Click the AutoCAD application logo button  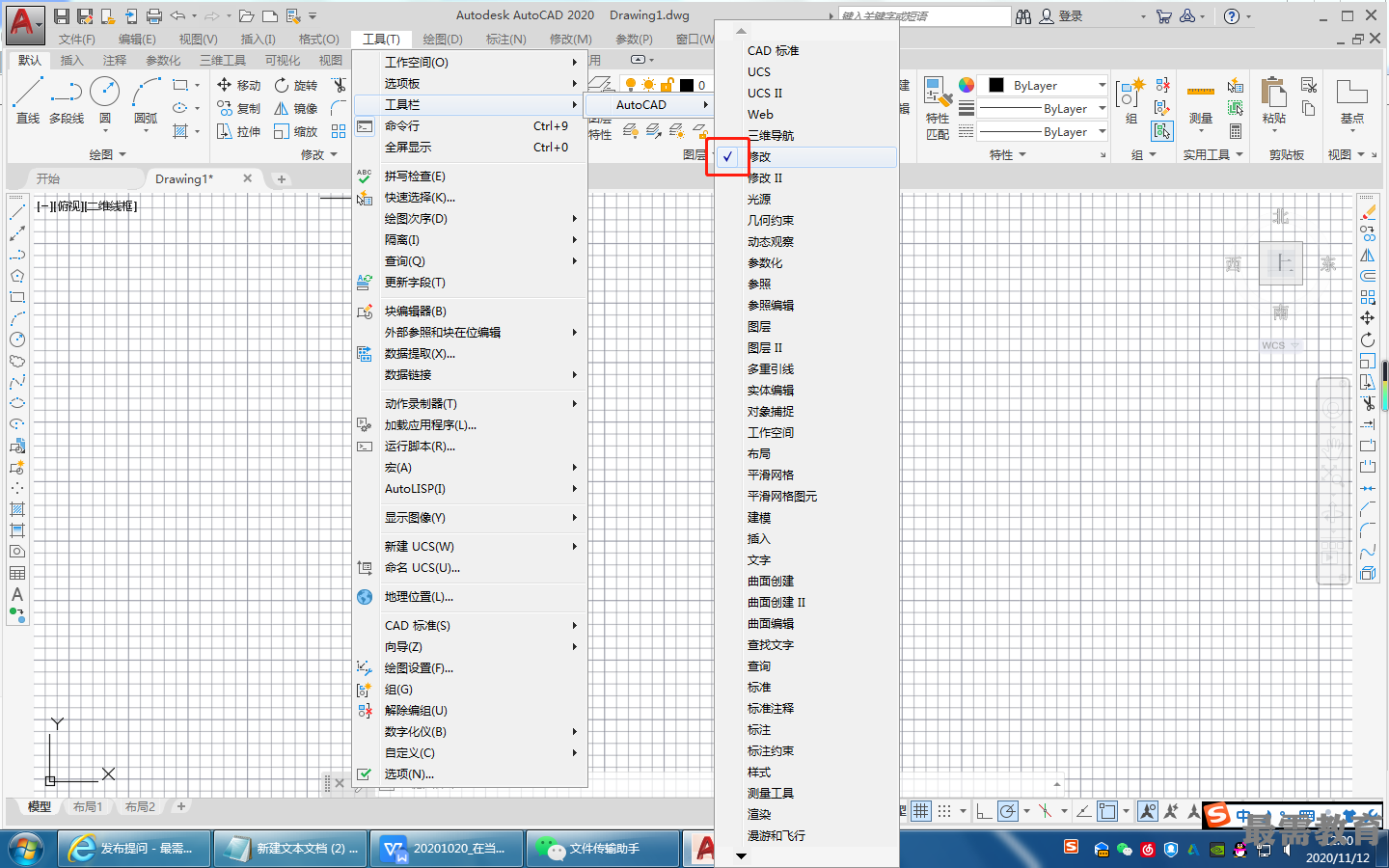[24, 25]
